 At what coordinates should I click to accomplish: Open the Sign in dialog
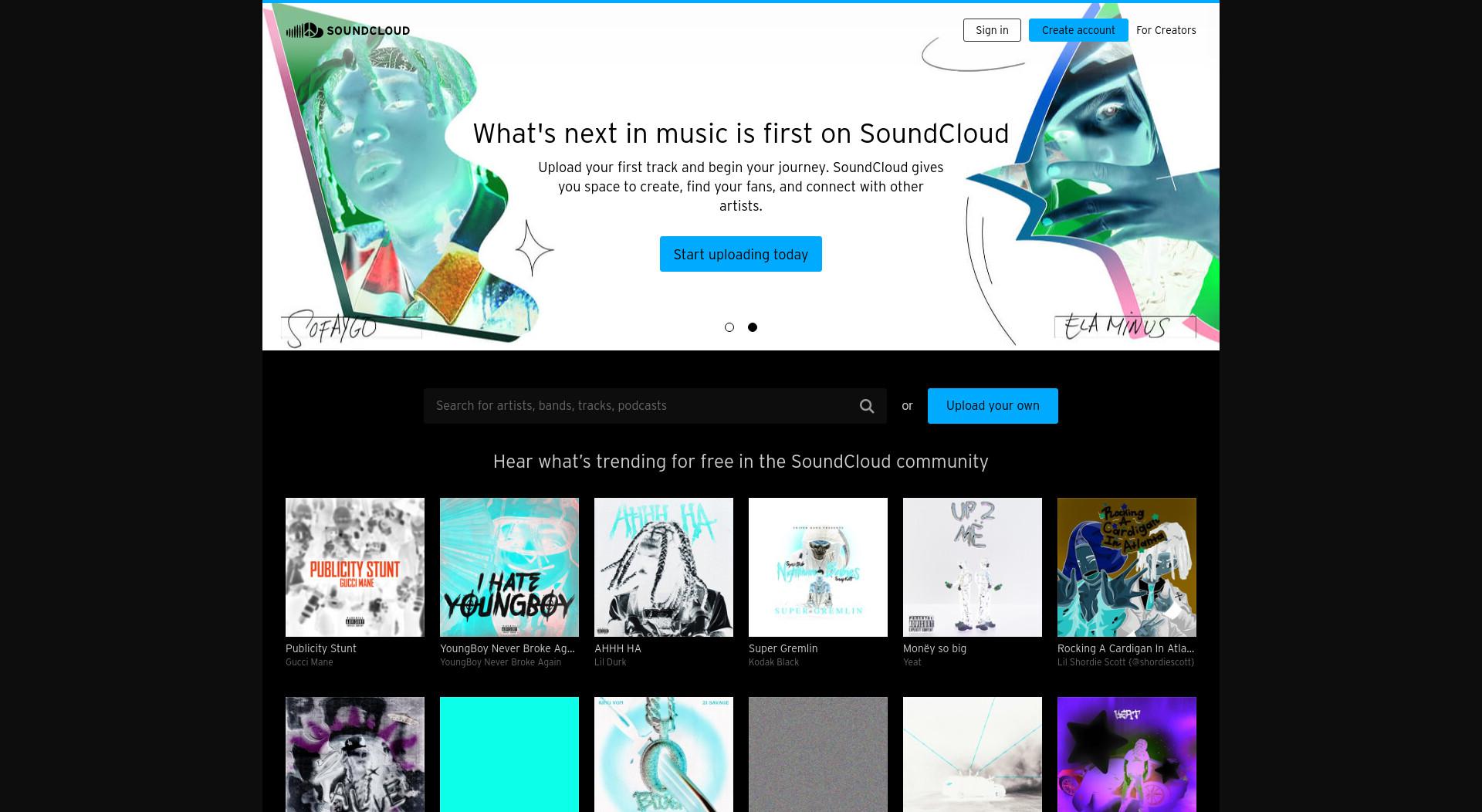click(992, 30)
